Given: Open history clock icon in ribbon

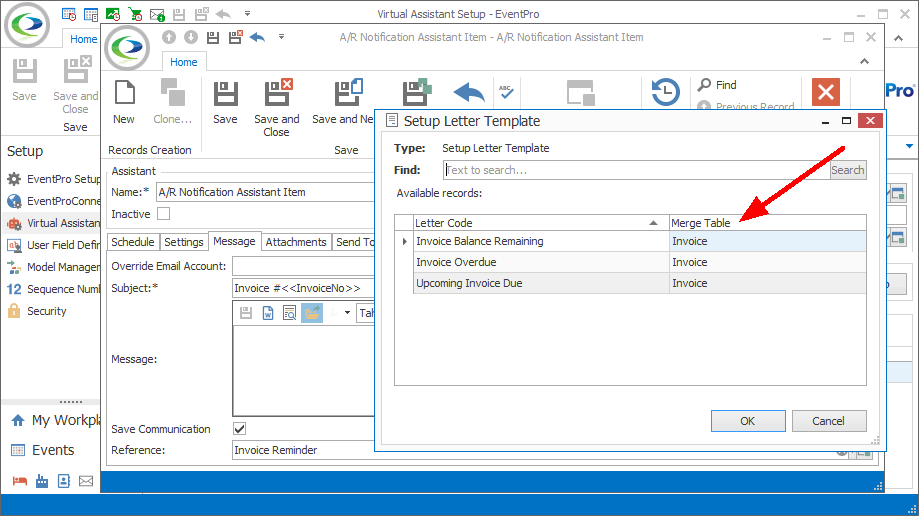Looking at the screenshot, I should point(665,92).
